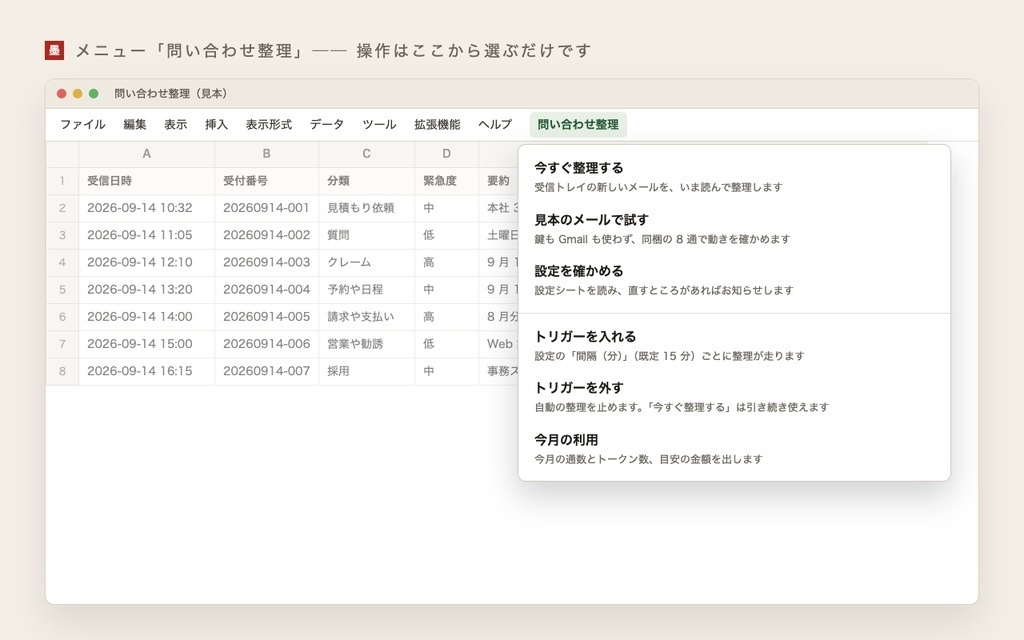The height and width of the screenshot is (640, 1024).
Task: Click cell 20260914-005
Action: (x=266, y=317)
